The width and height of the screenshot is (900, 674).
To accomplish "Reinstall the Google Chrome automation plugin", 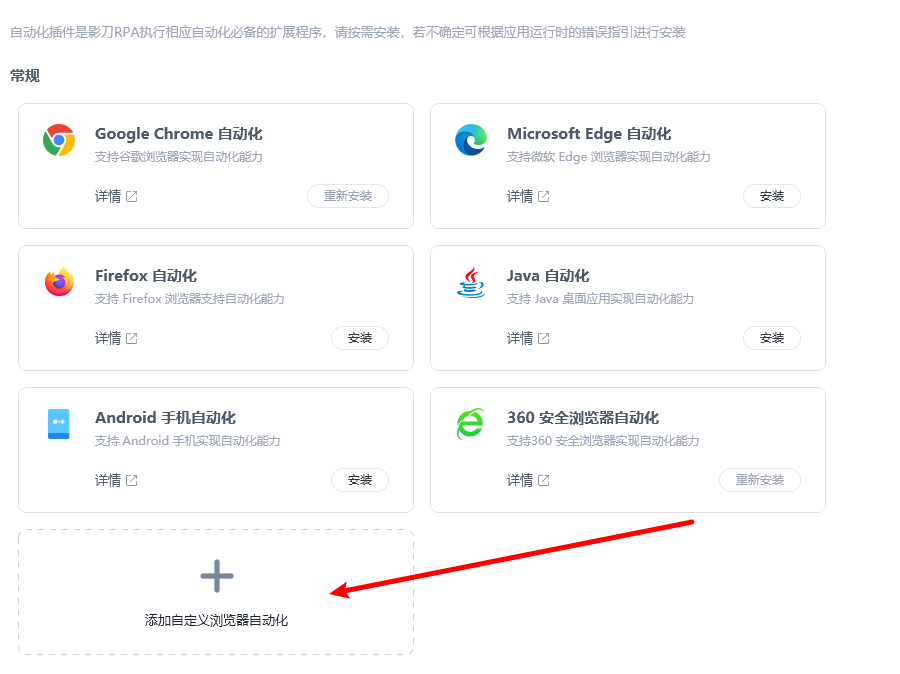I will click(347, 196).
